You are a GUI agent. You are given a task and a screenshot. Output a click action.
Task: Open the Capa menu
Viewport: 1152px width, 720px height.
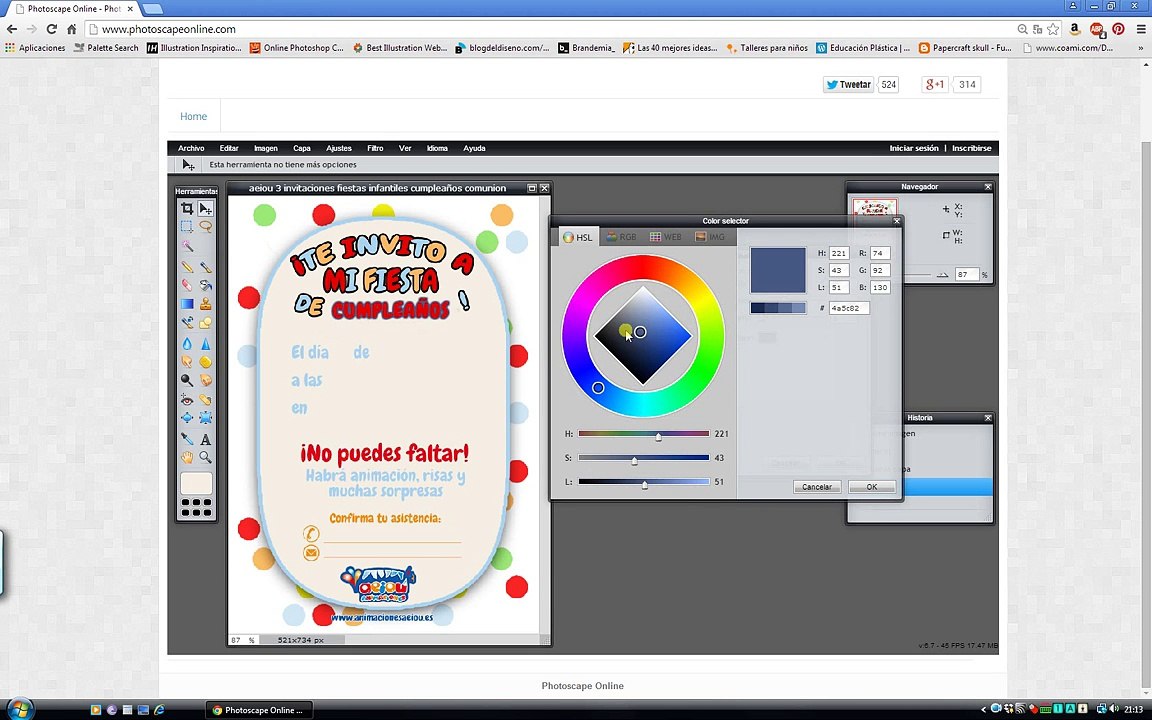click(302, 148)
